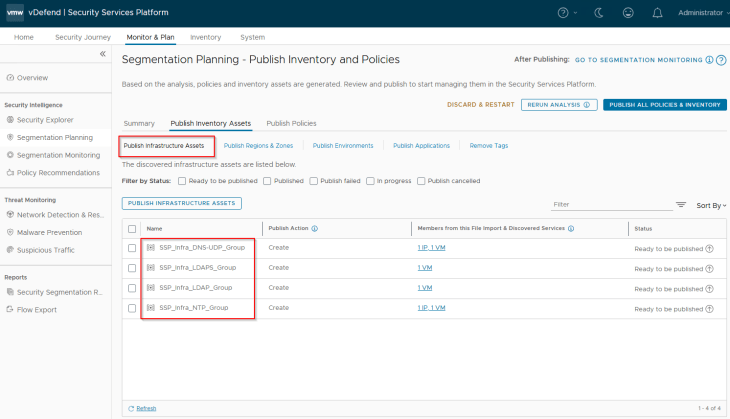Image resolution: width=730 pixels, height=419 pixels.
Task: Click into the Filter text field
Action: click(x=610, y=204)
